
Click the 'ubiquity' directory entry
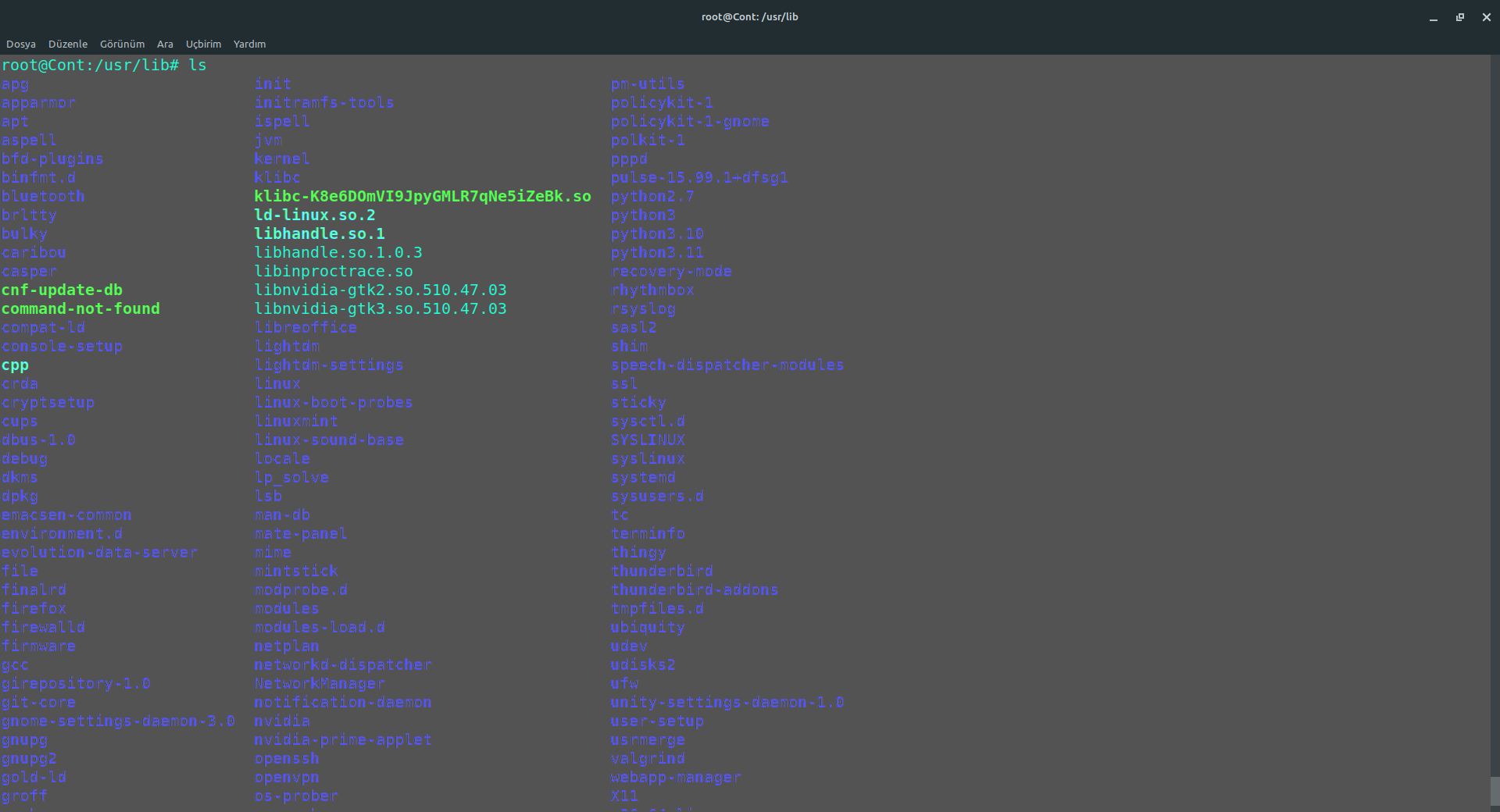[648, 628]
